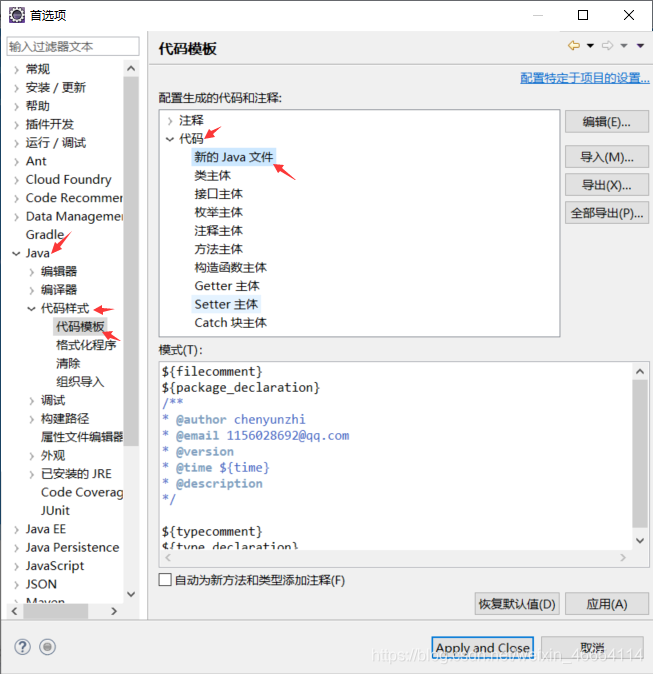The height and width of the screenshot is (674, 653).
Task: Click the 导出(X)... button
Action: (x=607, y=185)
